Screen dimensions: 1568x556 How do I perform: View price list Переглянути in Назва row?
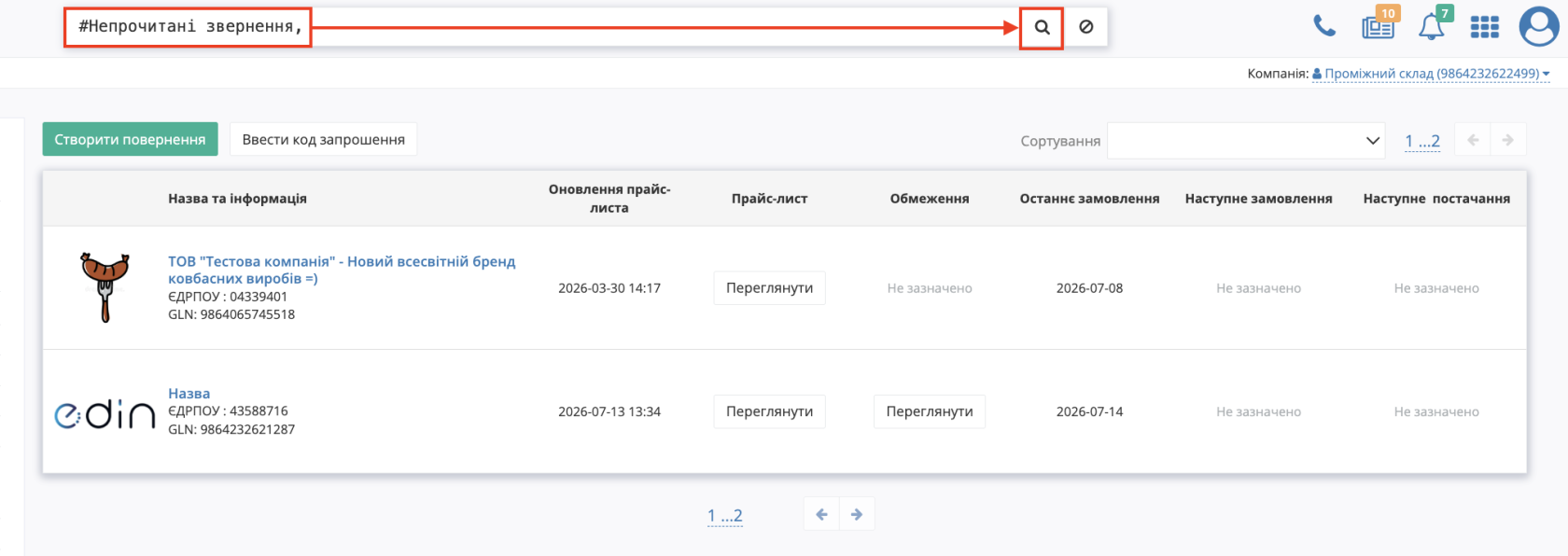coord(769,411)
